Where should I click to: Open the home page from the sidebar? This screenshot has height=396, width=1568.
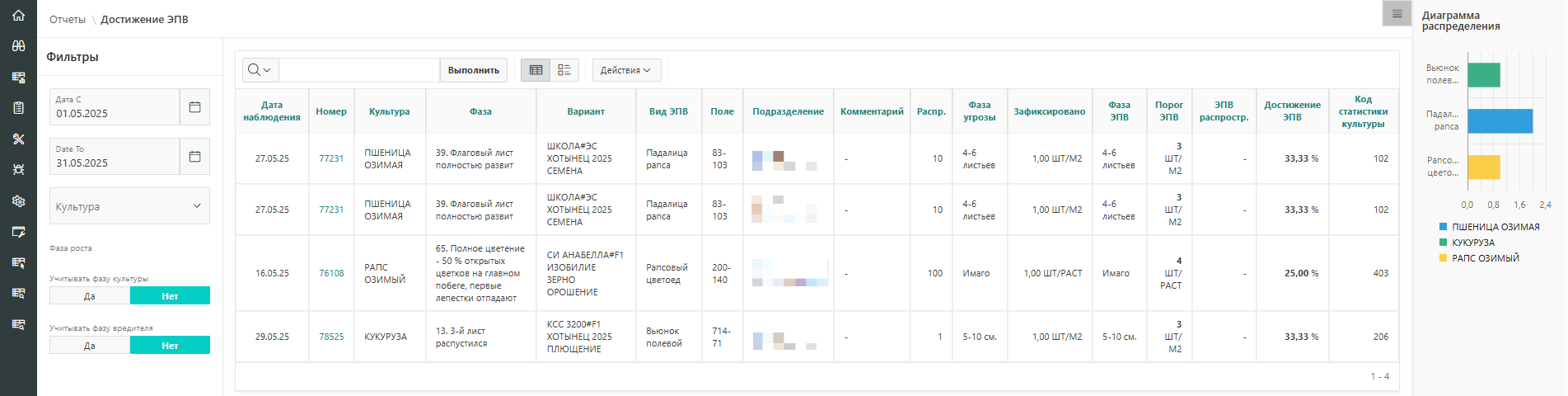point(18,16)
